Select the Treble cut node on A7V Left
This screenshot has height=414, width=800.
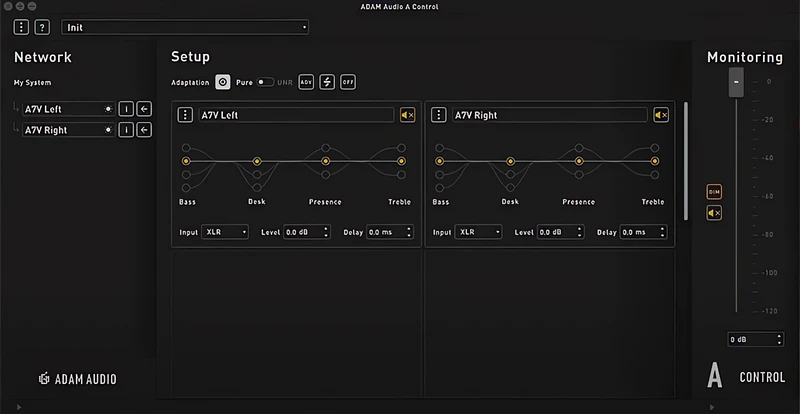pos(402,175)
